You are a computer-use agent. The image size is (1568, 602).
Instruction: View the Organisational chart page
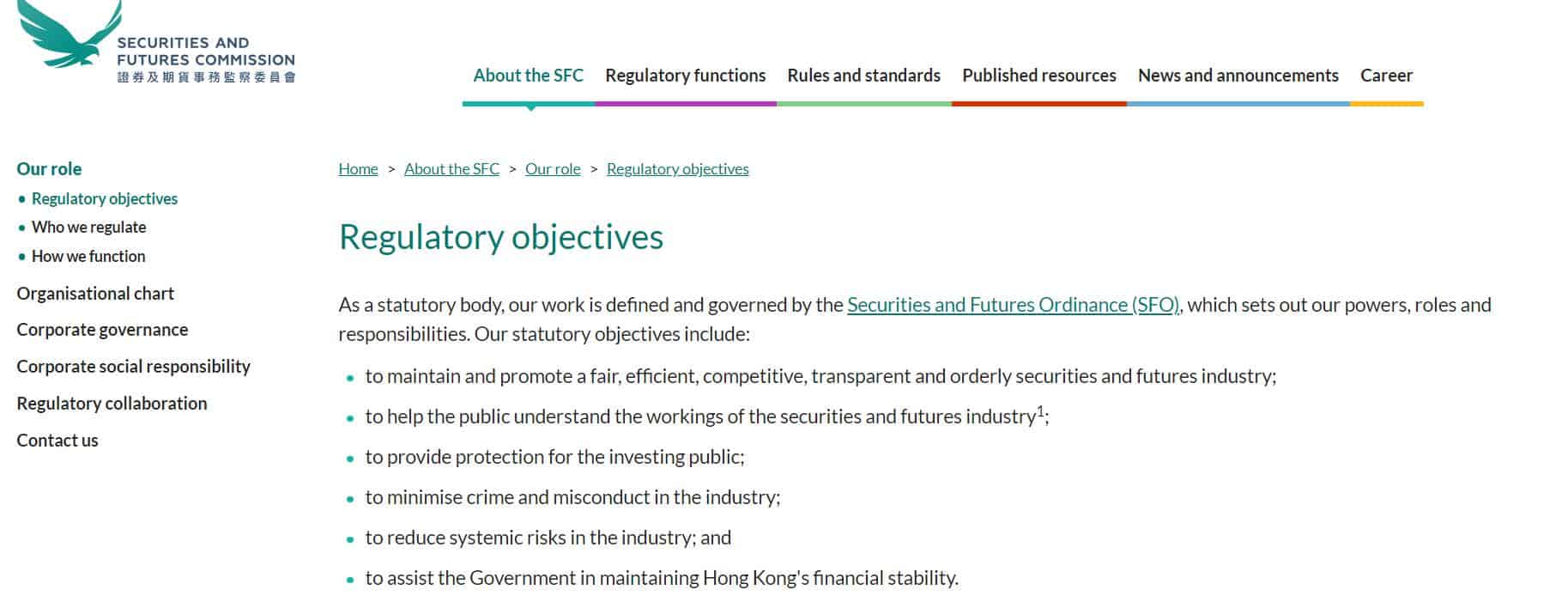pyautogui.click(x=94, y=293)
